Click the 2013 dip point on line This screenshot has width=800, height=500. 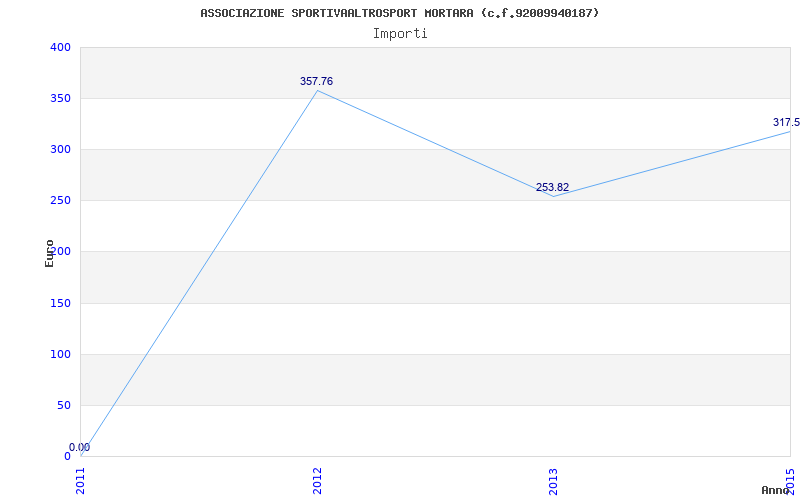point(554,196)
